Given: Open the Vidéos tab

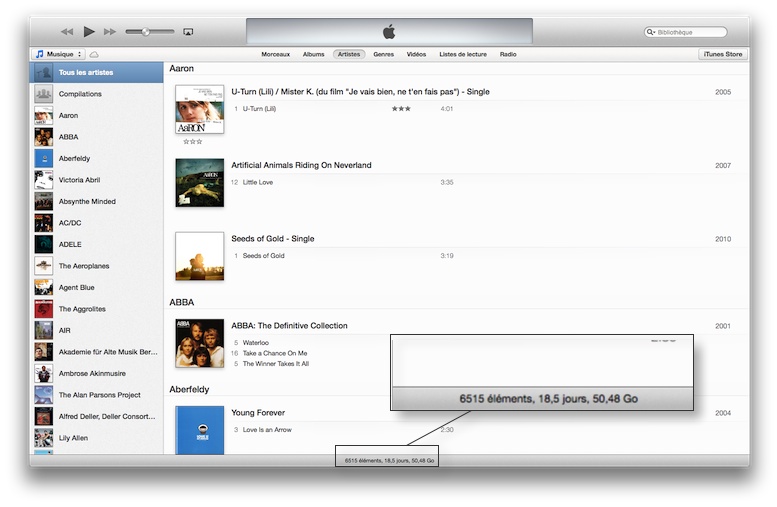Looking at the screenshot, I should 416,54.
